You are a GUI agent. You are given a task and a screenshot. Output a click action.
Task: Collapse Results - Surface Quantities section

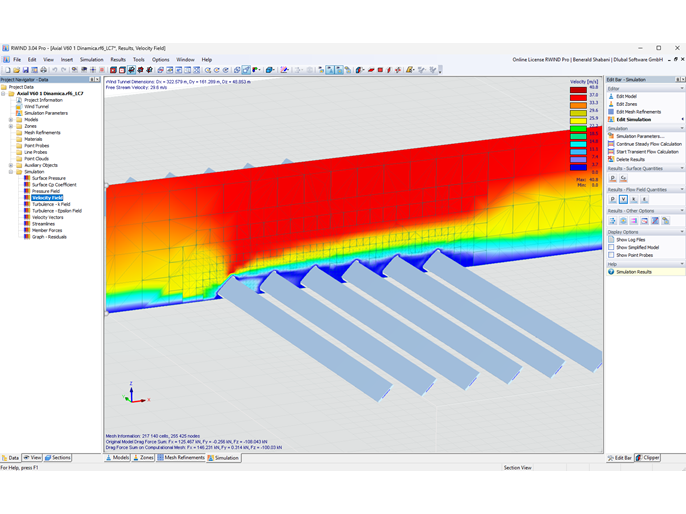pos(682,168)
